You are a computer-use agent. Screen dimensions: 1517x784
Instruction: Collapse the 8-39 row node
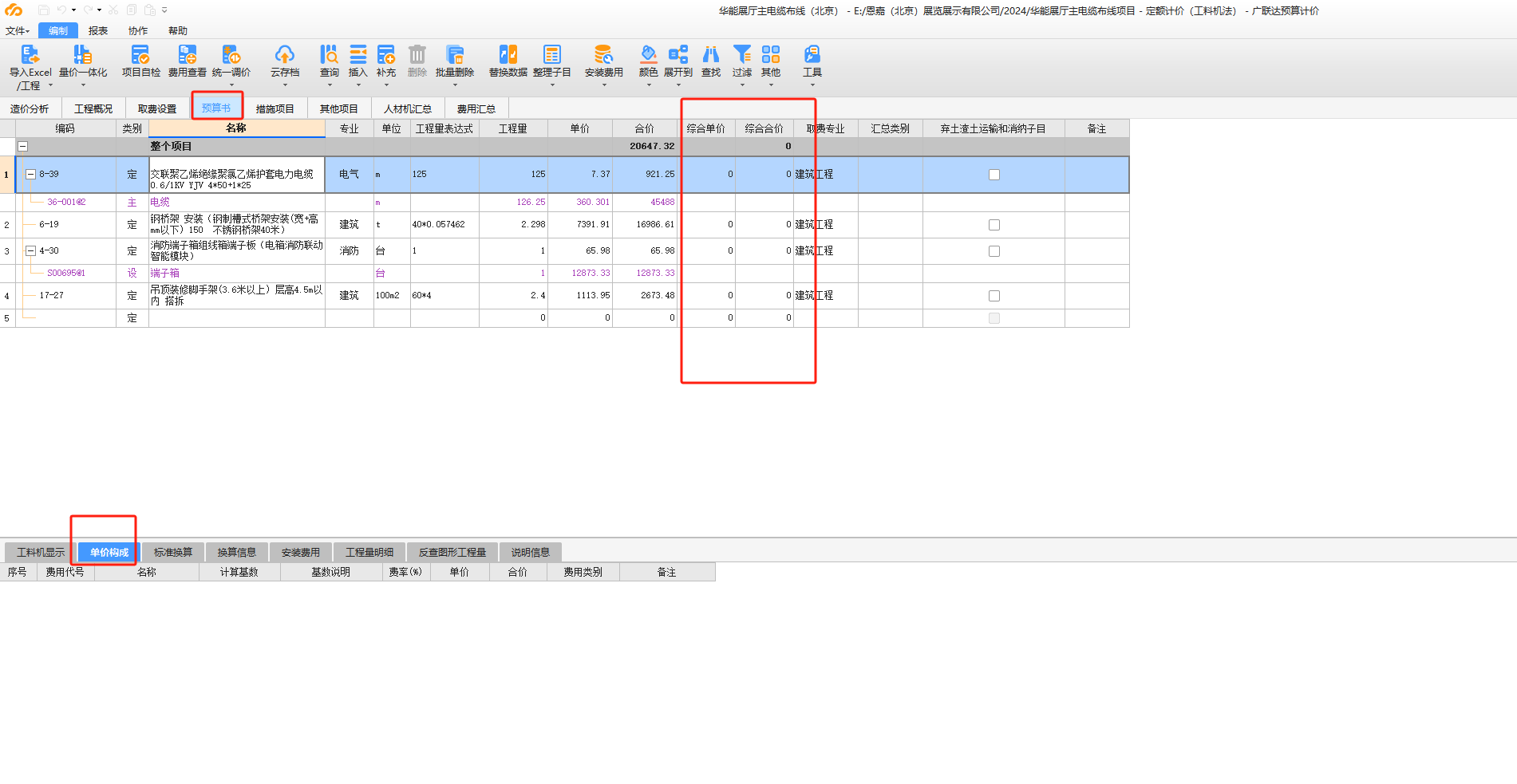pyautogui.click(x=30, y=174)
